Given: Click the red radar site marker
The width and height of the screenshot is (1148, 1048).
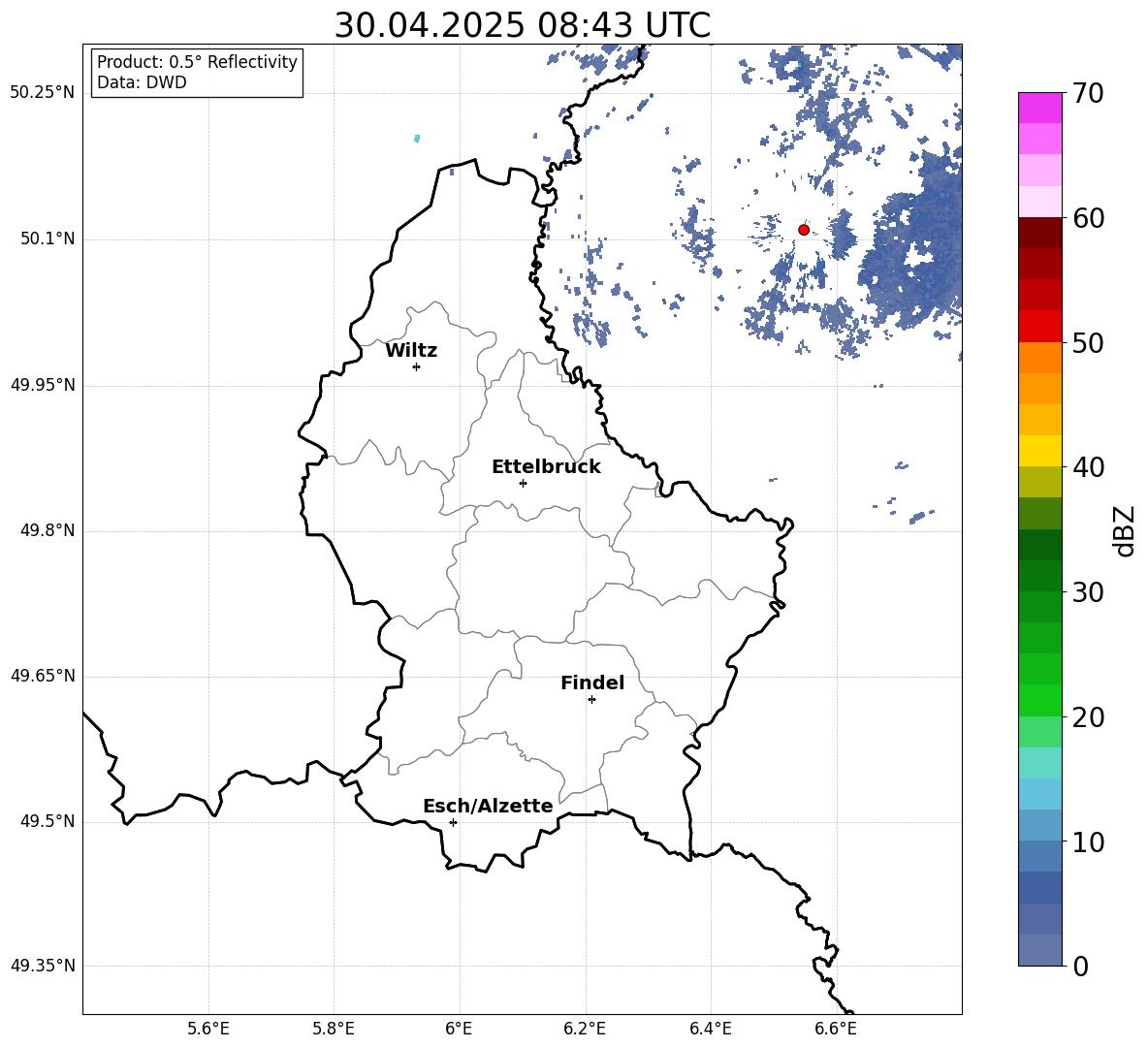Looking at the screenshot, I should tap(803, 230).
